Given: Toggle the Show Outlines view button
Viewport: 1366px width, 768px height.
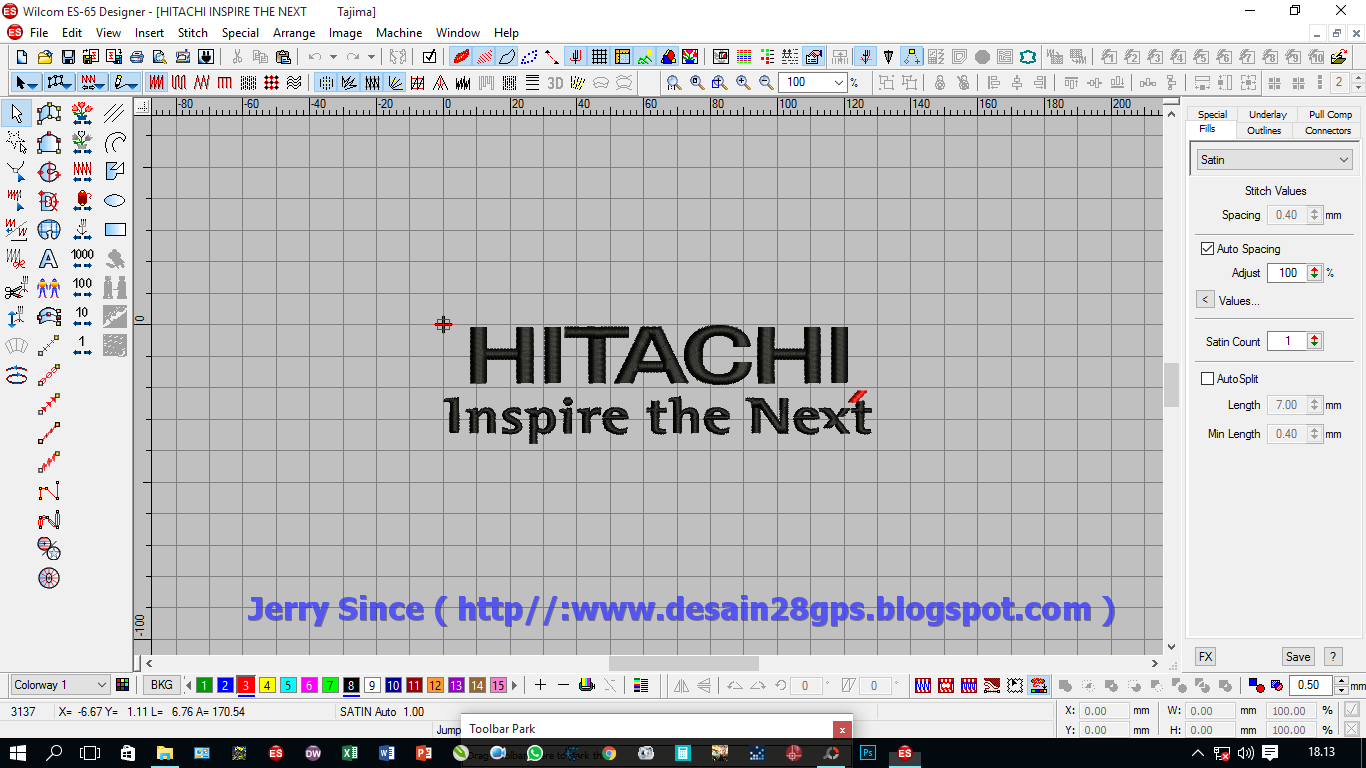Looking at the screenshot, I should tap(507, 57).
